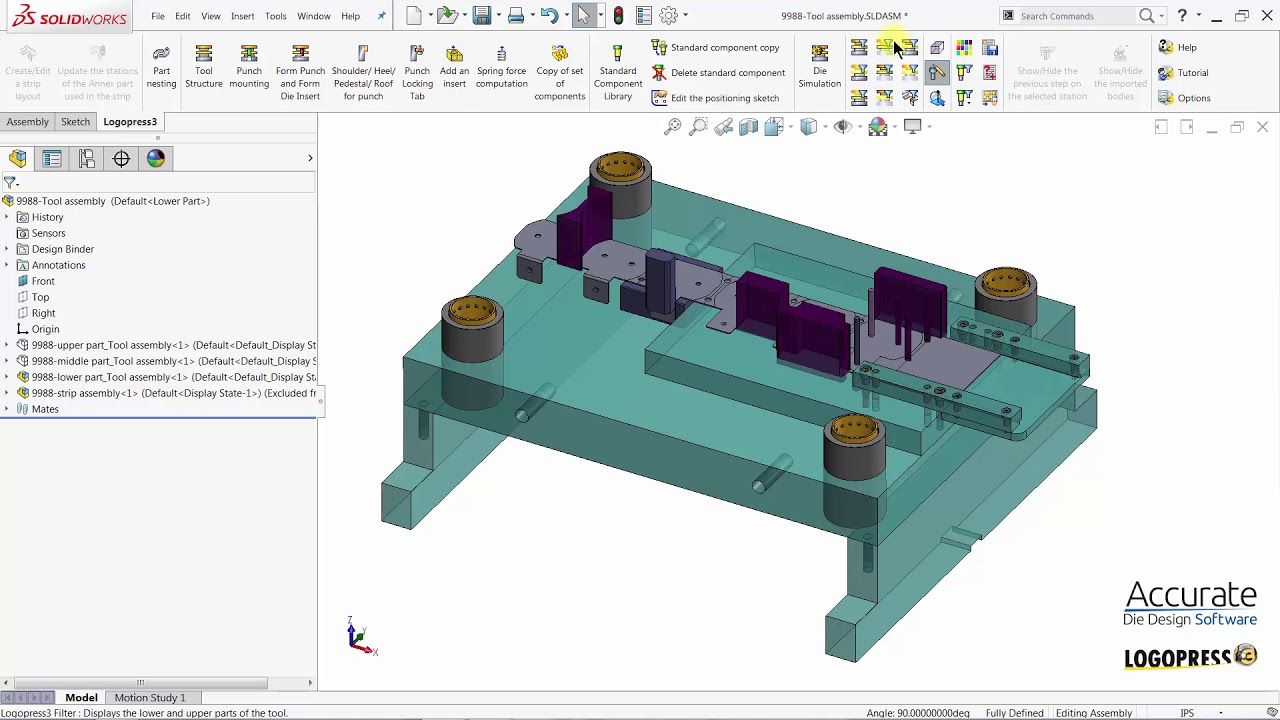
Task: Toggle the Select arrow tool
Action: coord(584,15)
